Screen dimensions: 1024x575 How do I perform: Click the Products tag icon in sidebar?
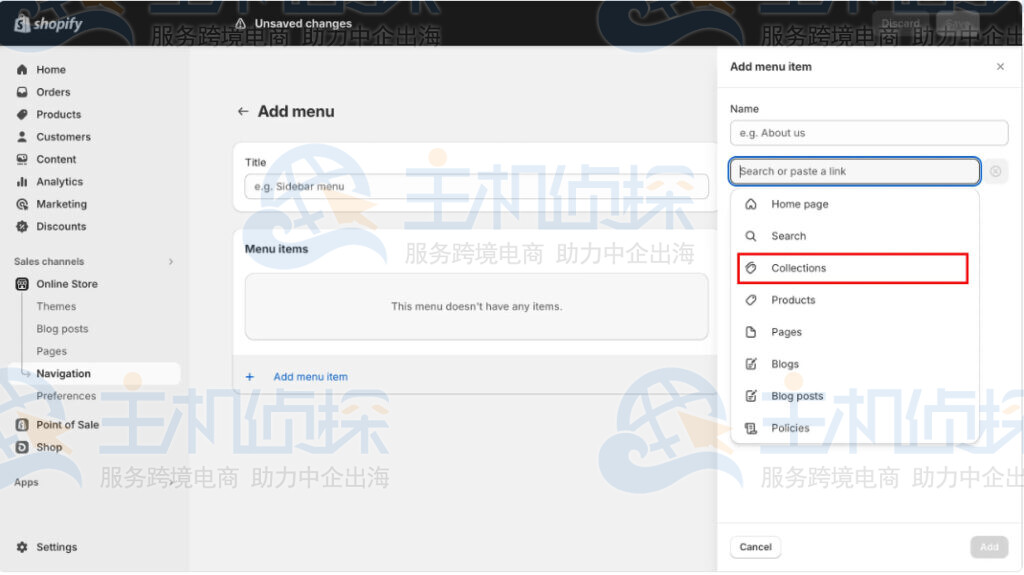click(22, 115)
